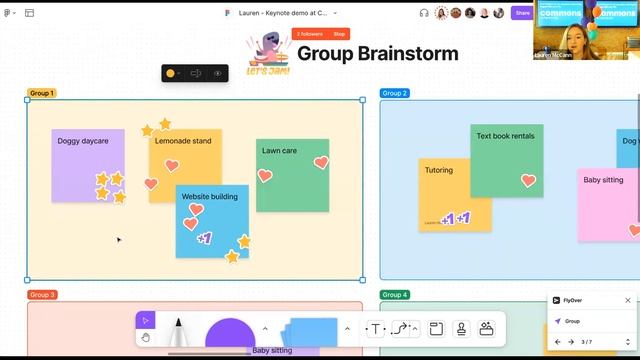Click the Share button
This screenshot has height=360, width=640.
(522, 13)
